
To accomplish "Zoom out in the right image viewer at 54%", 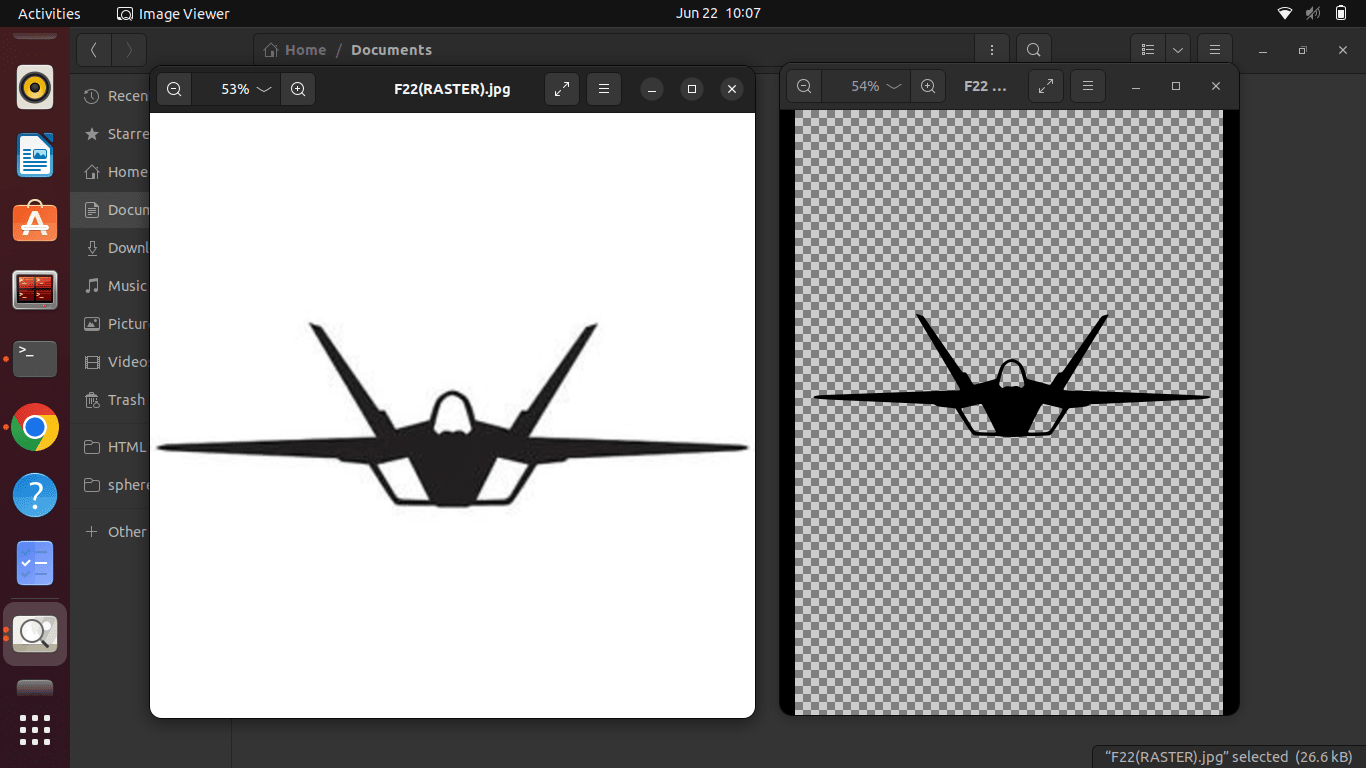I will [804, 86].
